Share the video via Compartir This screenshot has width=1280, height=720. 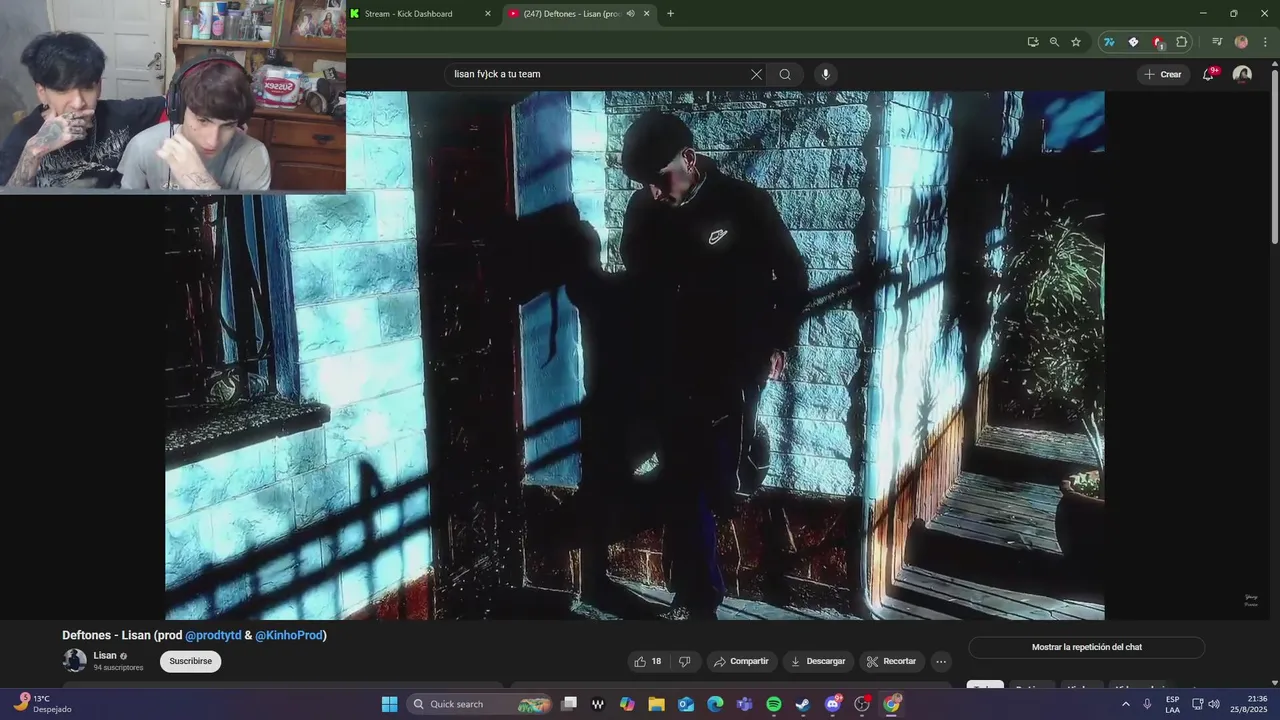pos(741,661)
